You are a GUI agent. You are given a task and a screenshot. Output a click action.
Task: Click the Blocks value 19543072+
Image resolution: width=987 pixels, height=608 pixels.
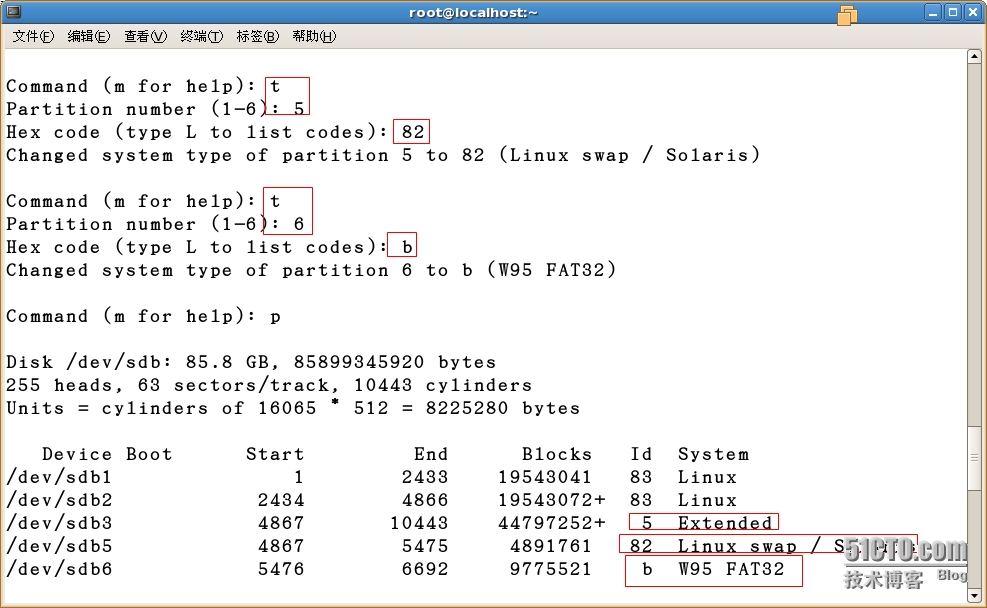(x=551, y=500)
